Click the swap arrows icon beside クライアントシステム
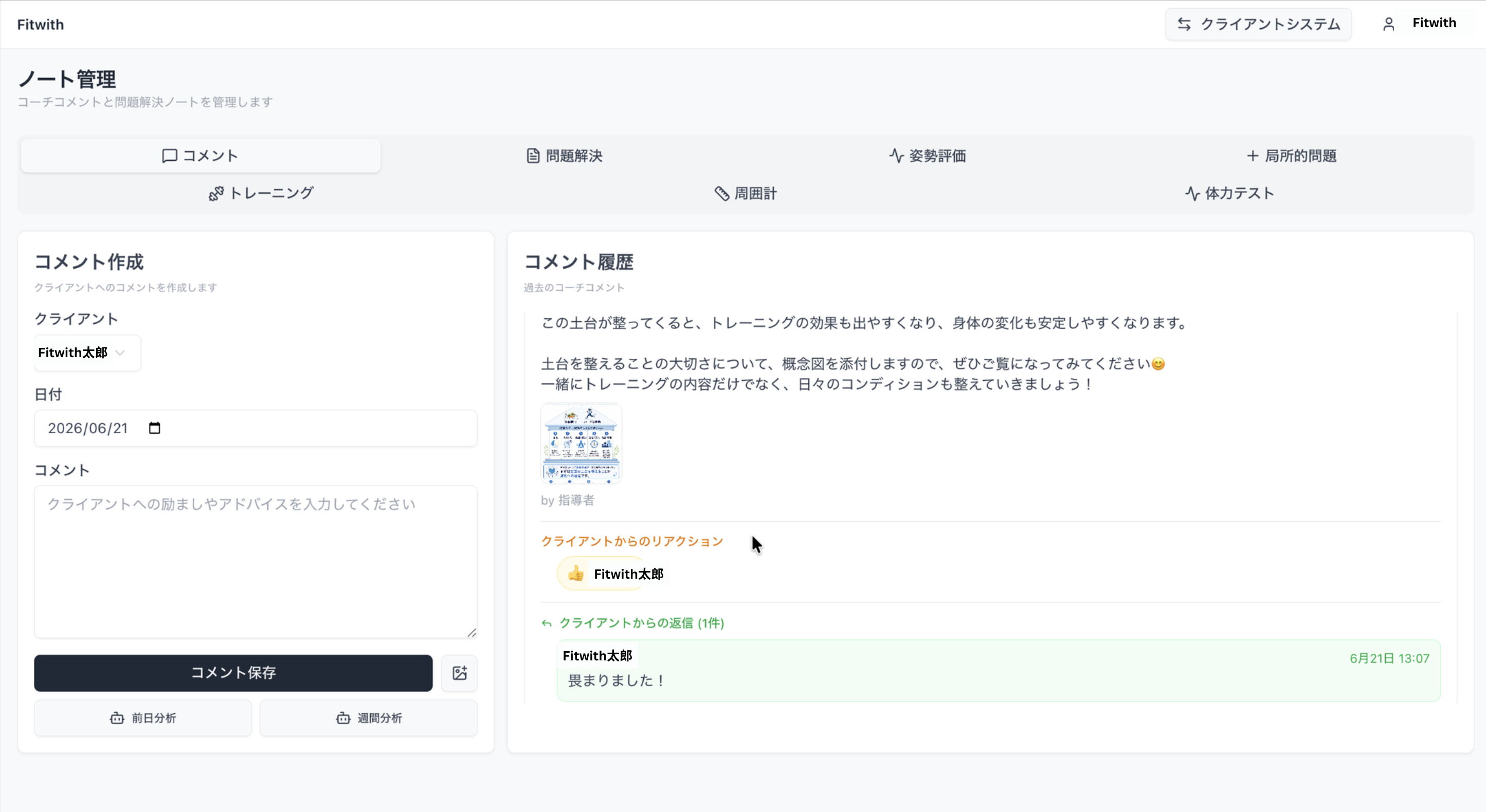This screenshot has width=1486, height=812. 1184,24
